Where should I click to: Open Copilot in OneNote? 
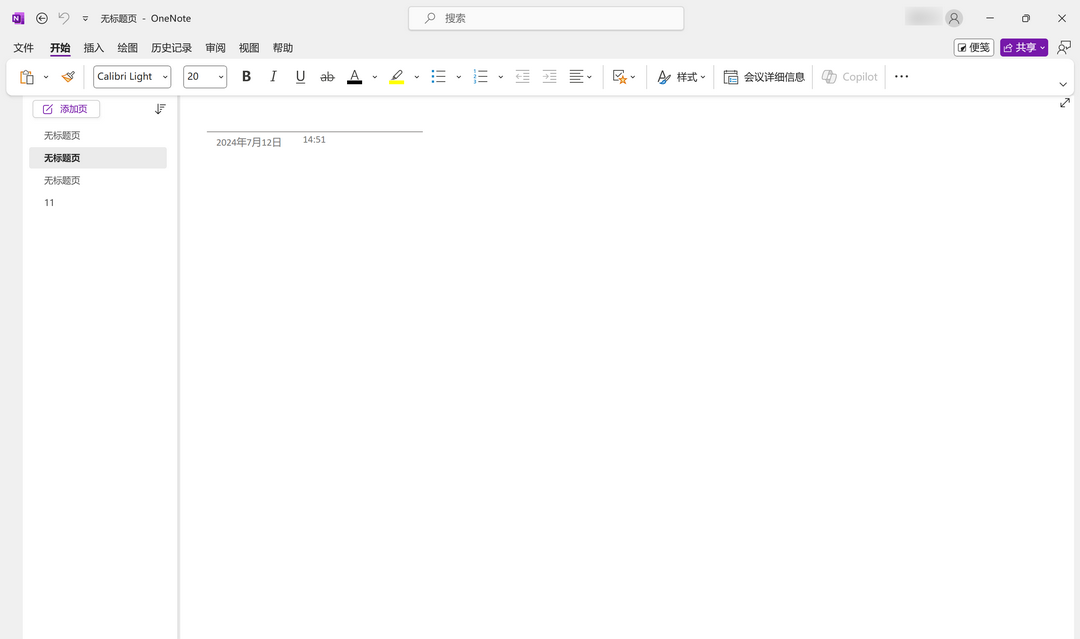coord(849,76)
